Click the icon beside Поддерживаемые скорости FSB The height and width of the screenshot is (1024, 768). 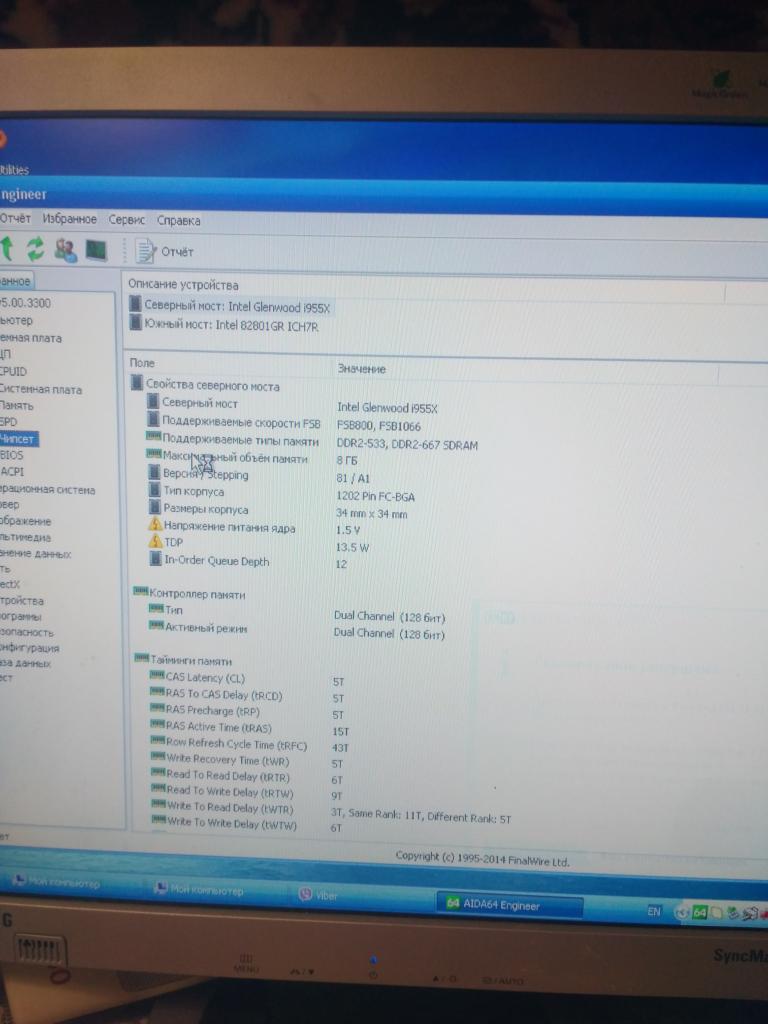[153, 421]
